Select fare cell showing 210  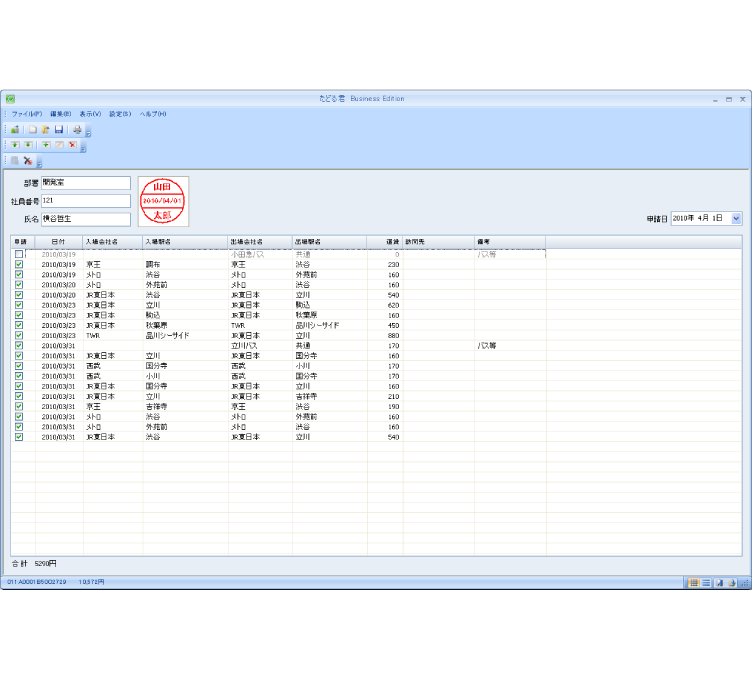(385, 396)
